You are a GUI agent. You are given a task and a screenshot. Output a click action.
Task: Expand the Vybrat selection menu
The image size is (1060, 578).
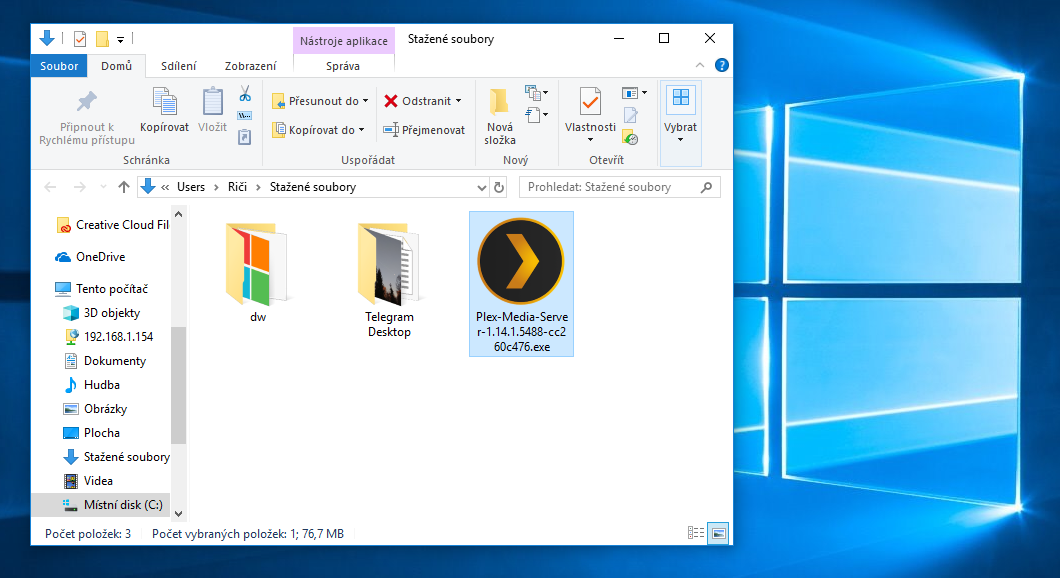coord(680,123)
